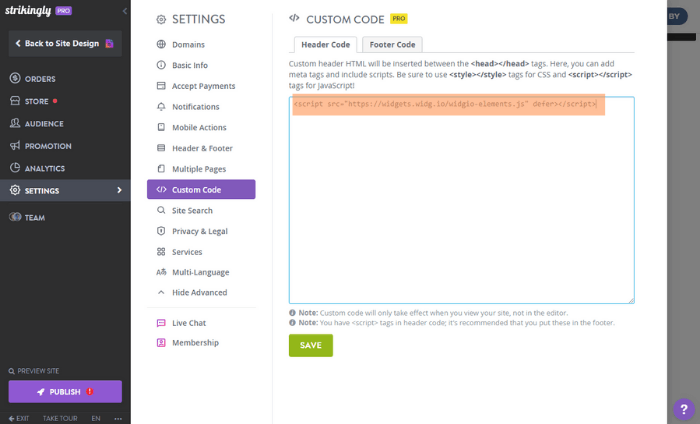Click the Privacy & Legal shield icon

point(161,231)
